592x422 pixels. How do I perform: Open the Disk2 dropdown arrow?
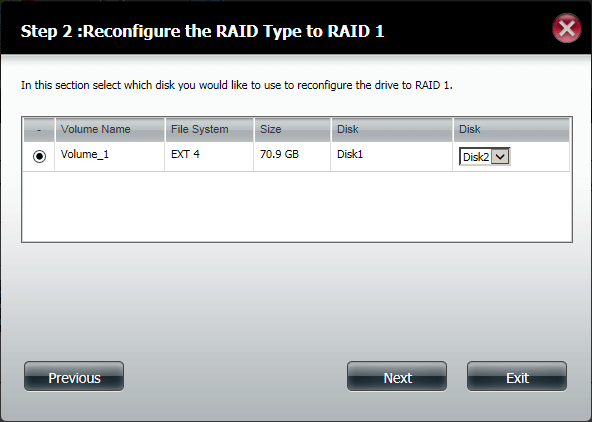click(500, 156)
